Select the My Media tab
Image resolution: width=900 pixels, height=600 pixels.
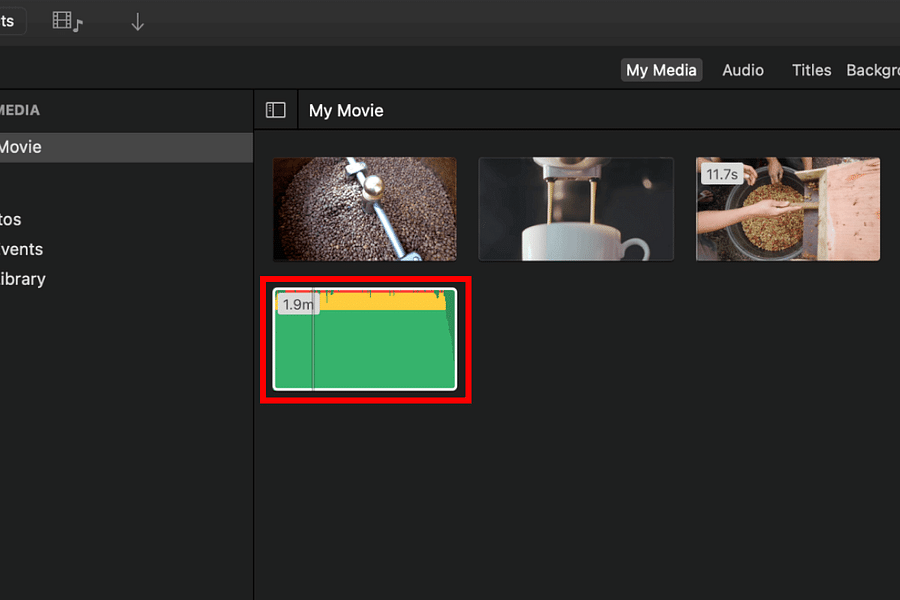coord(661,70)
